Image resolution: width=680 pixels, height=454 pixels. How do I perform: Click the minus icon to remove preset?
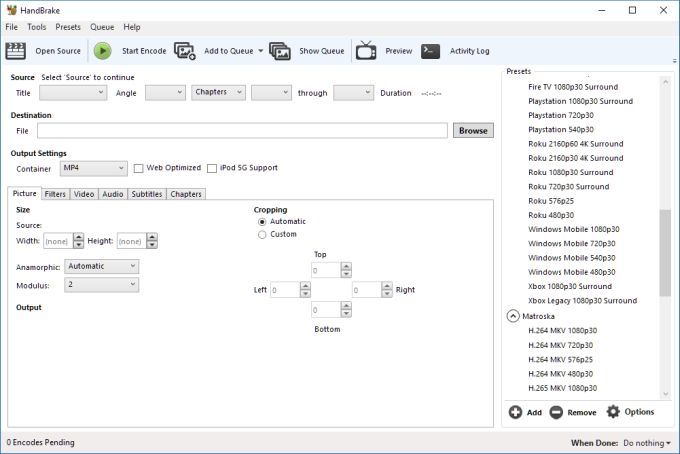(x=556, y=412)
